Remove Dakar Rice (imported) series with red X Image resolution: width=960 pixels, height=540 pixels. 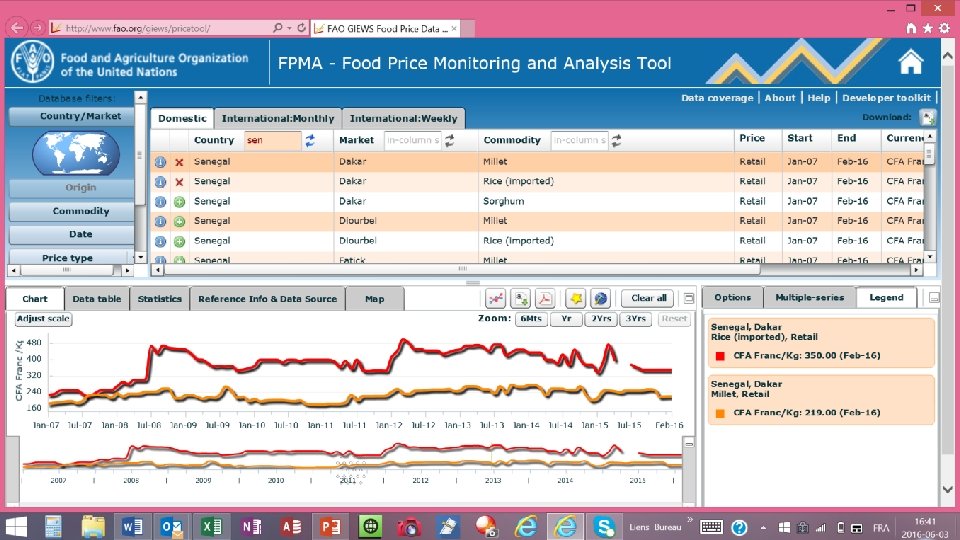coord(179,182)
